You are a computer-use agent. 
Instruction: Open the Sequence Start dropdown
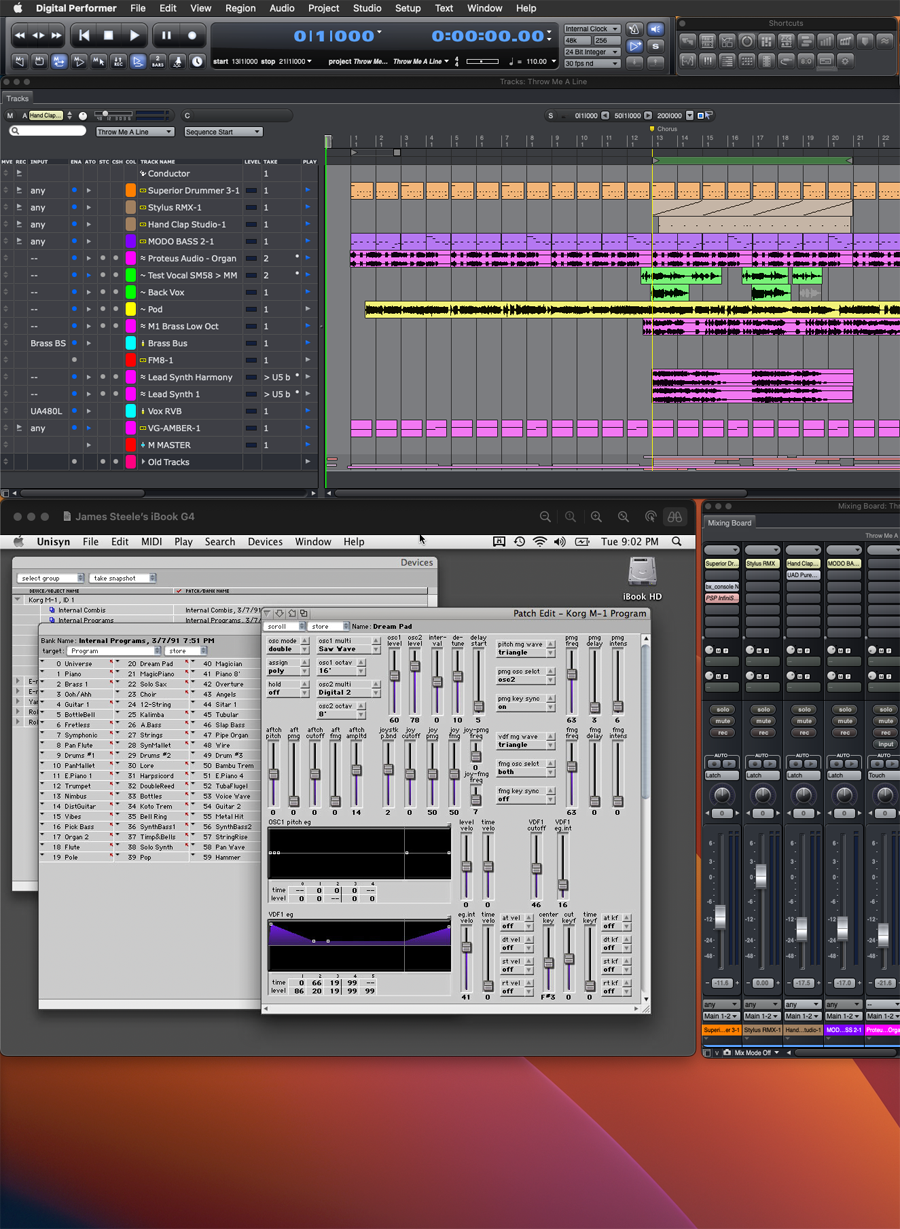(222, 132)
